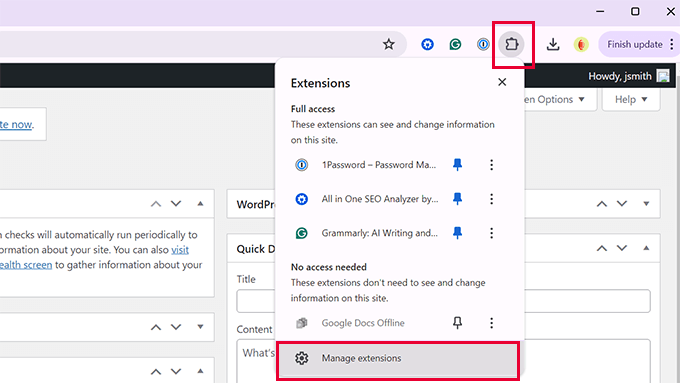This screenshot has height=383, width=680.
Task: Open the Chrome profile avatar
Action: pos(581,44)
